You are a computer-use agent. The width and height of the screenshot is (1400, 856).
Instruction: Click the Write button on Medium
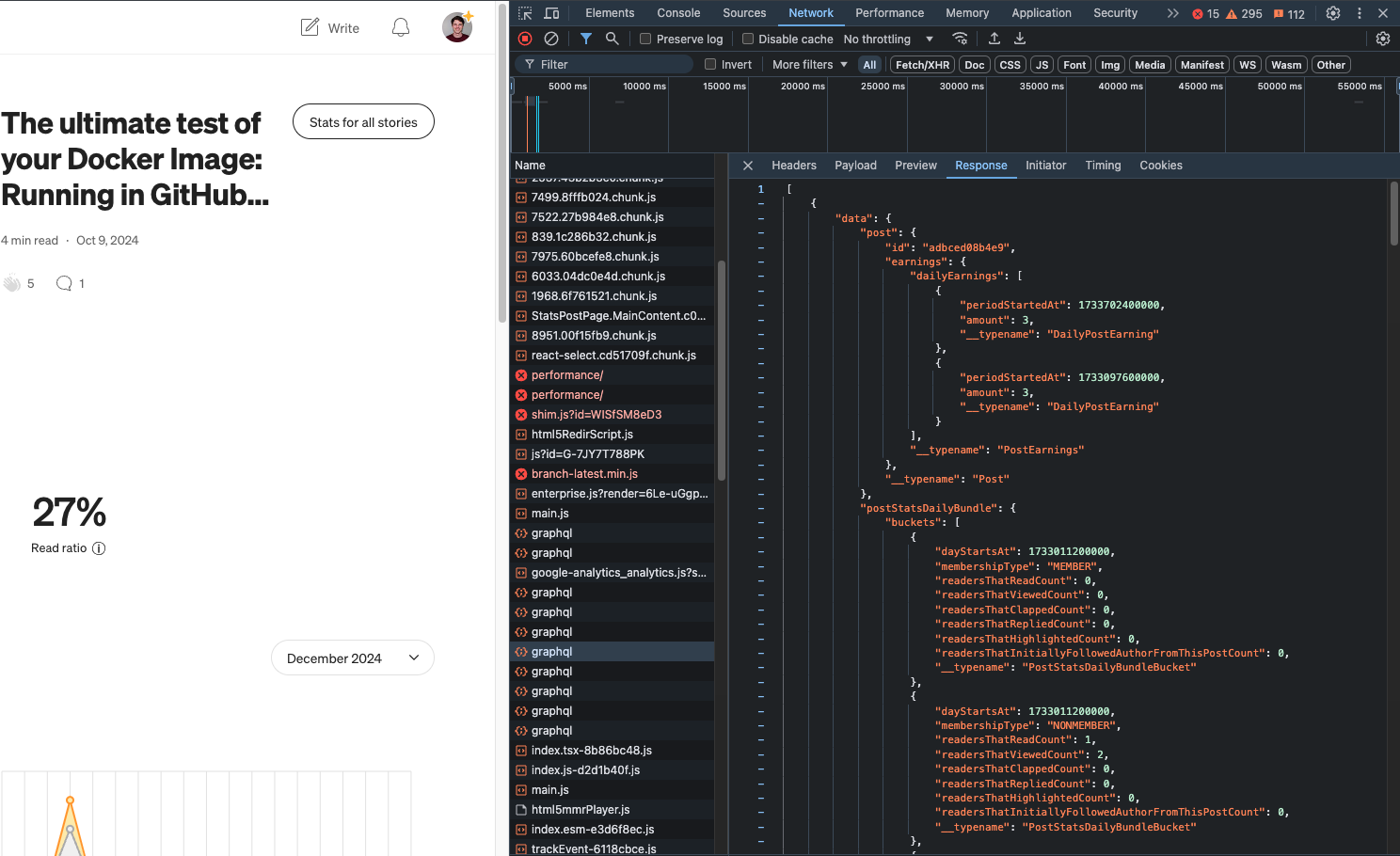(x=329, y=27)
